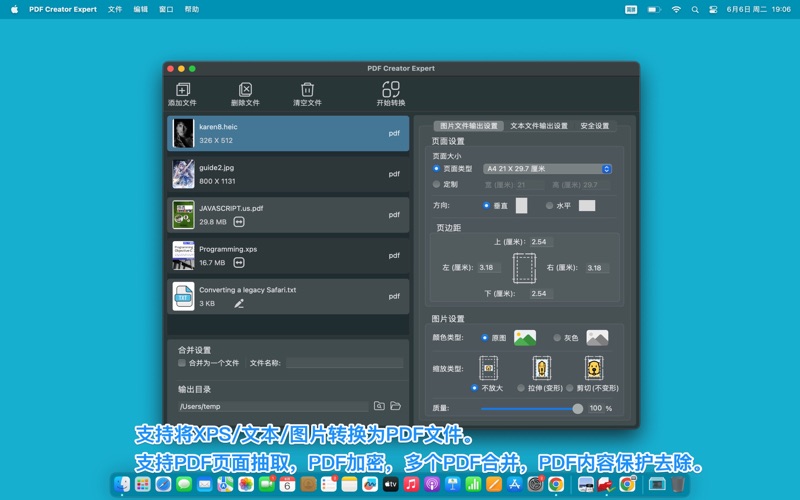Select the Programming.xps file name
The height and width of the screenshot is (500, 800).
(228, 249)
